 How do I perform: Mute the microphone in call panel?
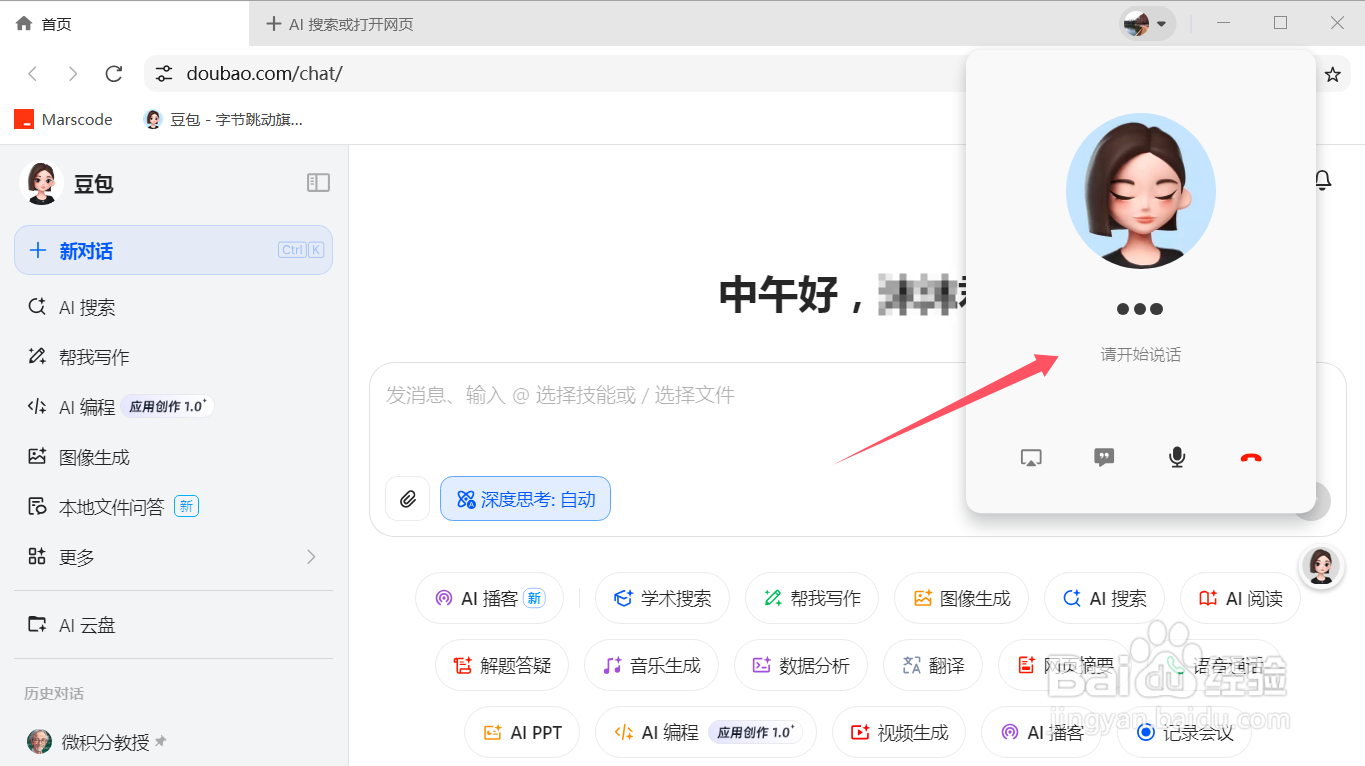pyautogui.click(x=1177, y=458)
